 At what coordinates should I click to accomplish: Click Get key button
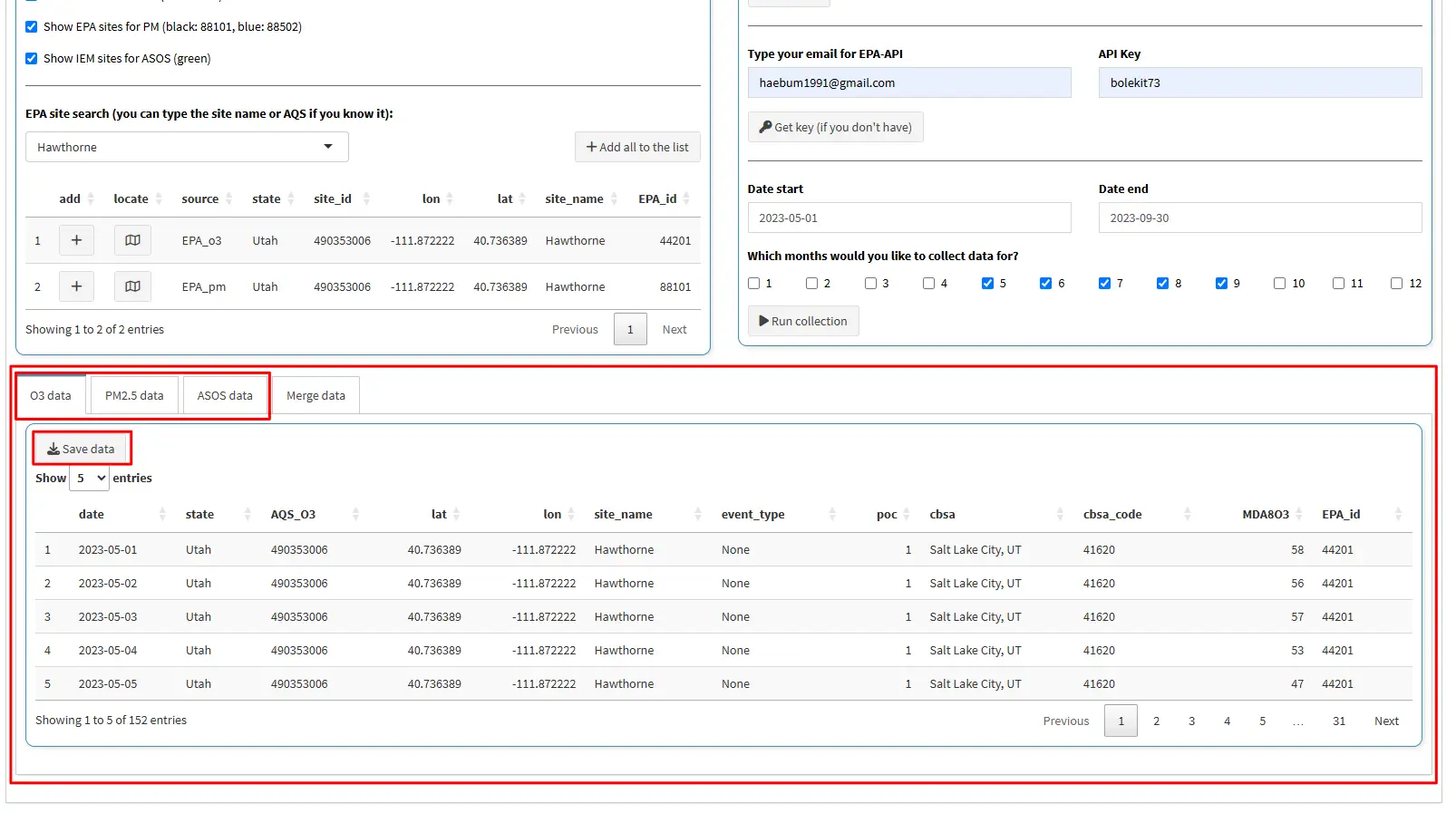coord(835,127)
